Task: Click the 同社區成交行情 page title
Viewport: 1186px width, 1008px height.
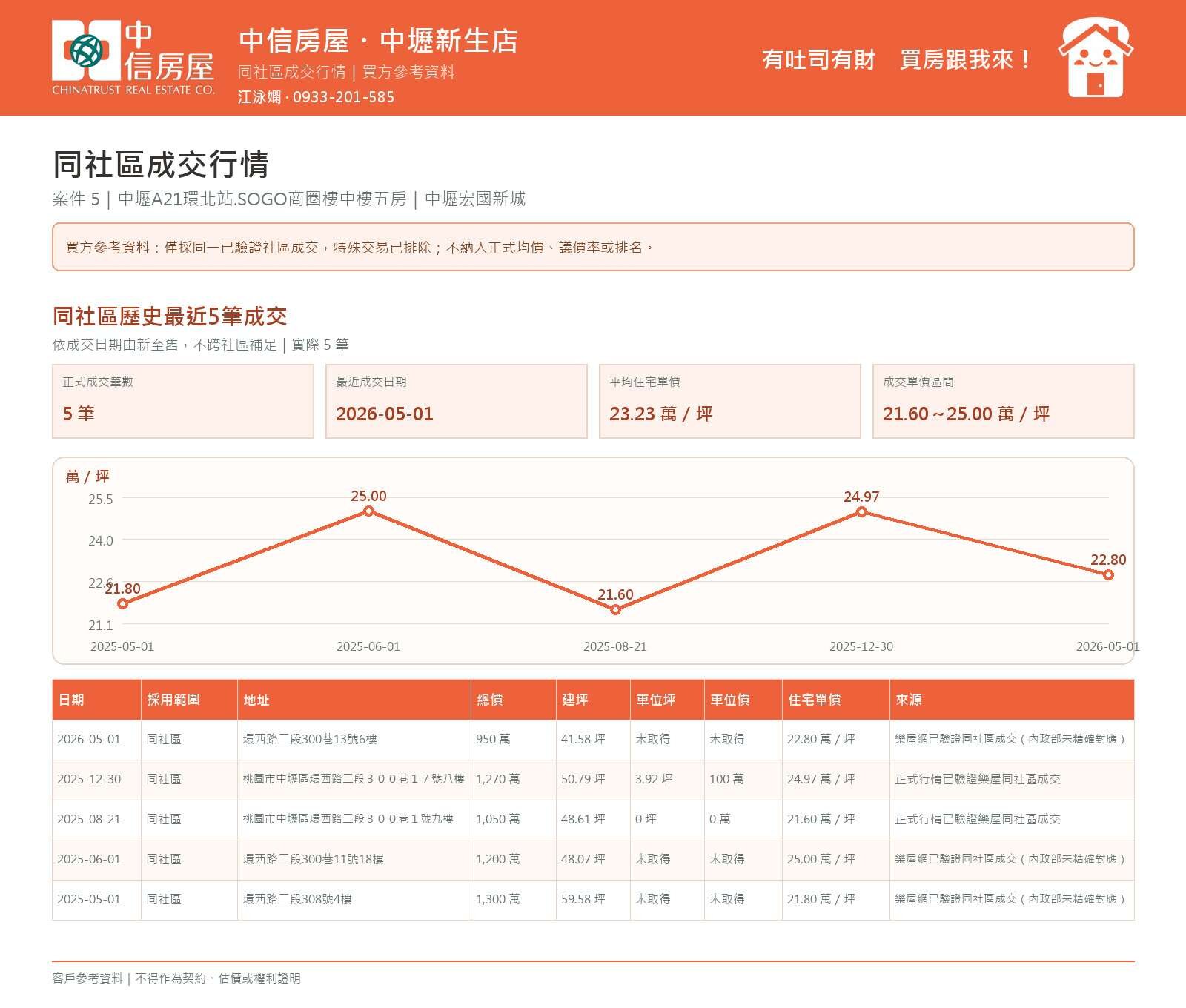Action: (161, 165)
